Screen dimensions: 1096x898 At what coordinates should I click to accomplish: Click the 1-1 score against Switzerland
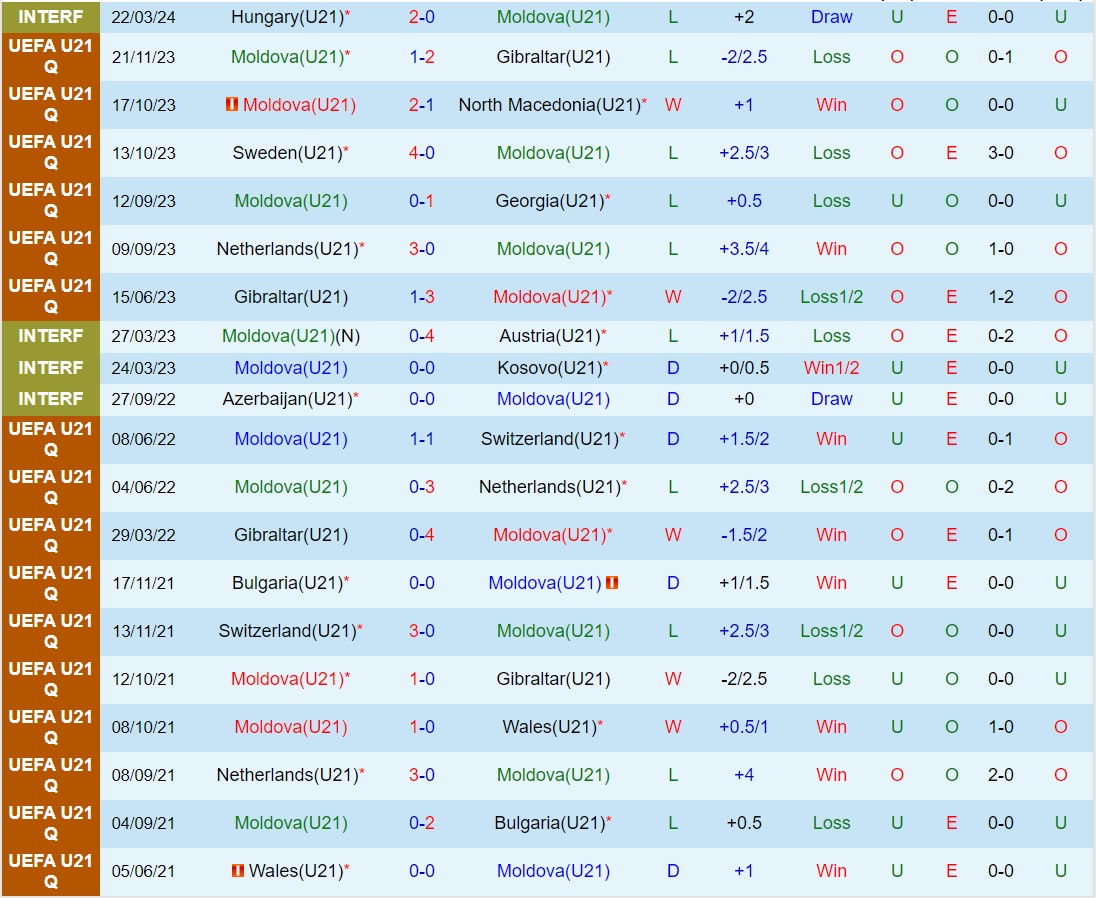(421, 439)
